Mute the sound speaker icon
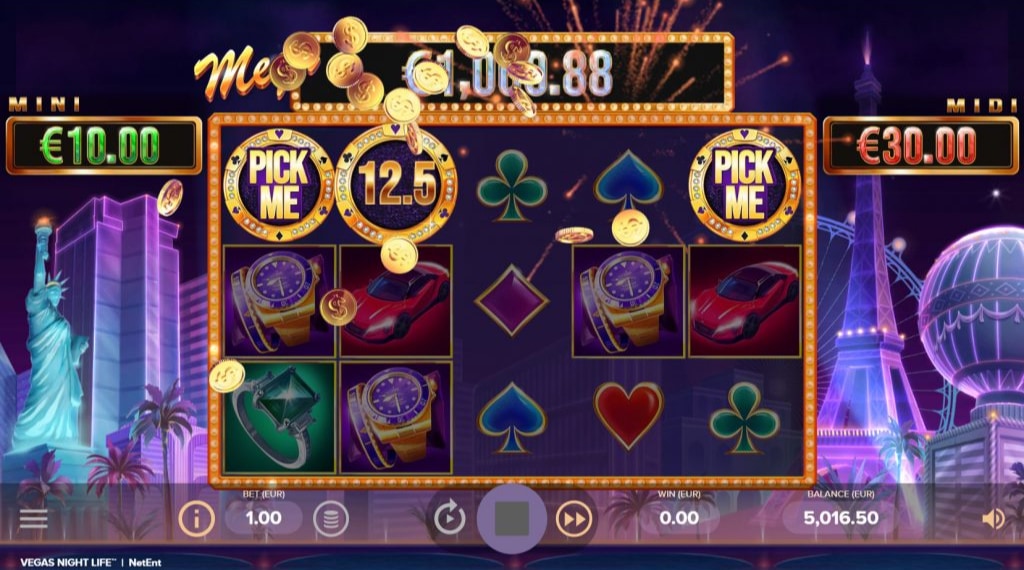The height and width of the screenshot is (570, 1024). 993,519
